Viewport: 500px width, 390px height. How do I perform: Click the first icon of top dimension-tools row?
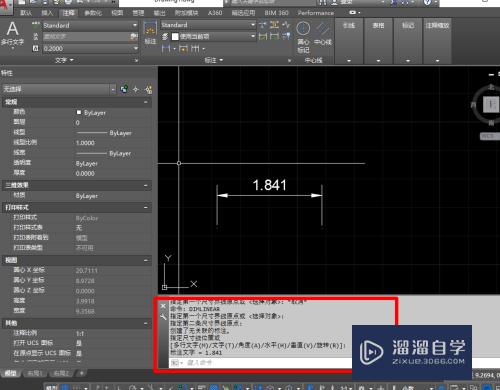point(263,25)
